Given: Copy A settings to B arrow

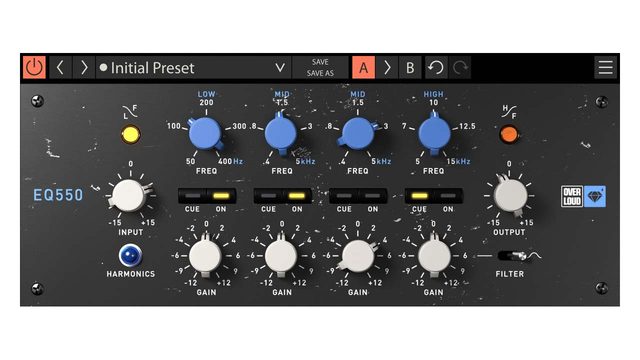Looking at the screenshot, I should click(387, 67).
